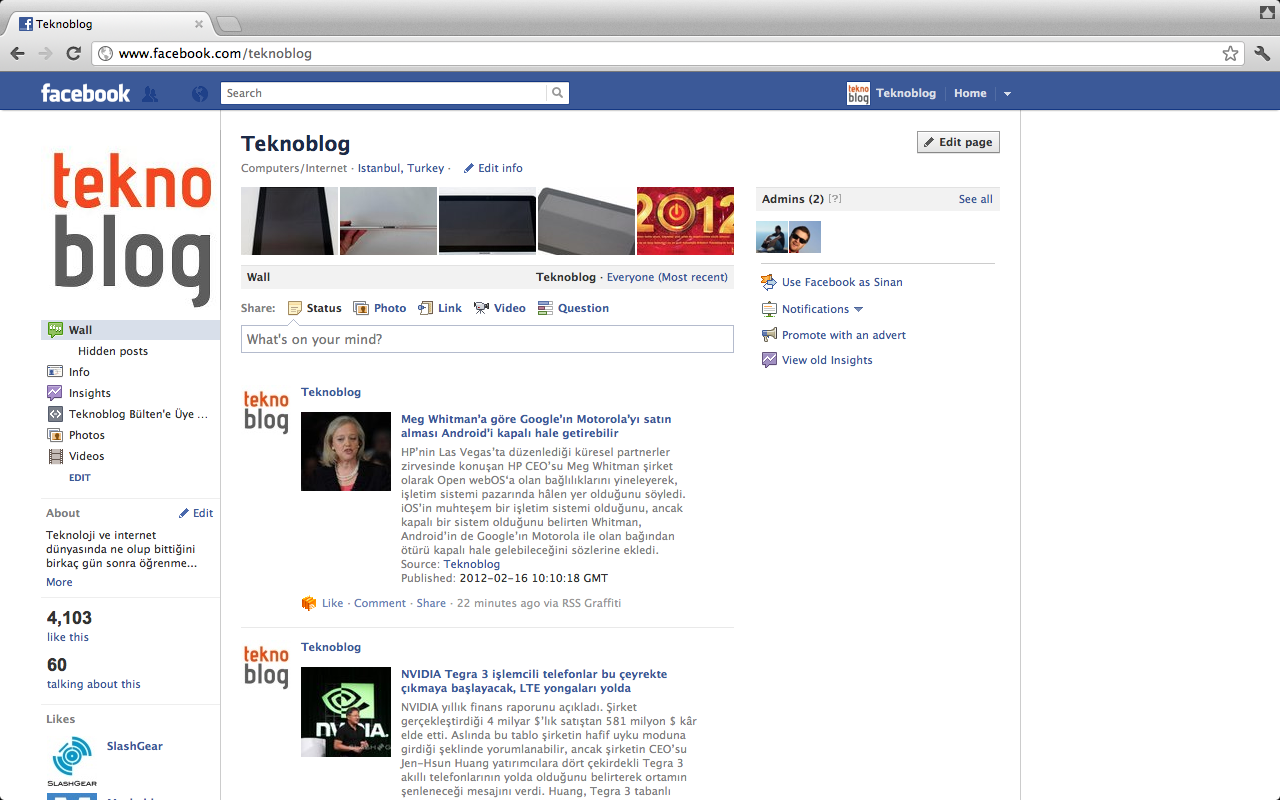Open the Wall section in sidebar
Image resolution: width=1280 pixels, height=800 pixels.
(130, 330)
